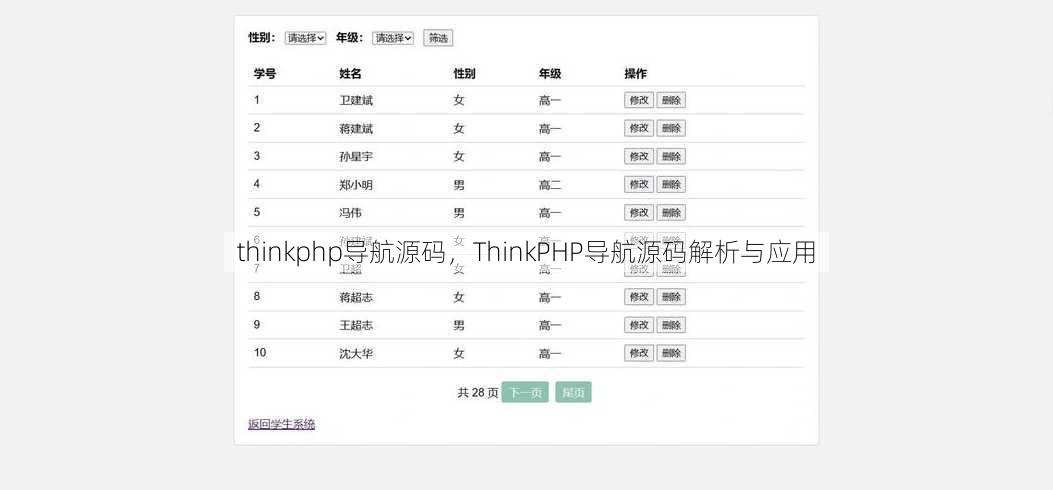Image resolution: width=1053 pixels, height=490 pixels.
Task: Click 修改 for student 卫建斌
Action: pos(639,100)
